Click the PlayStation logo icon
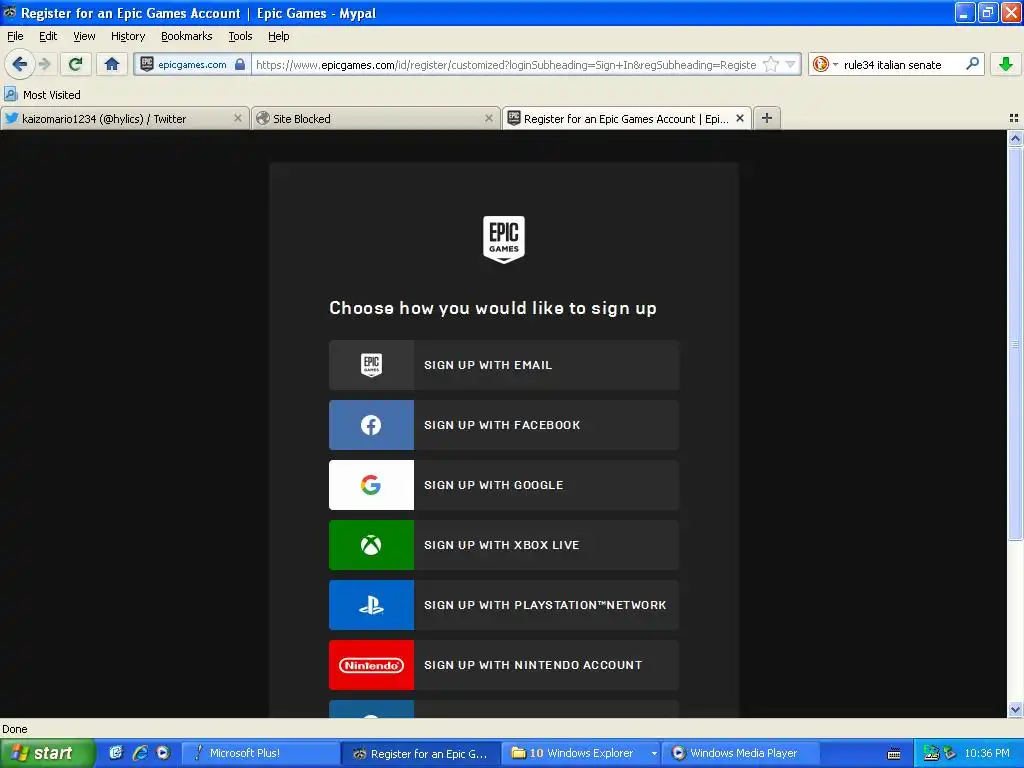1024x768 pixels. coord(371,605)
